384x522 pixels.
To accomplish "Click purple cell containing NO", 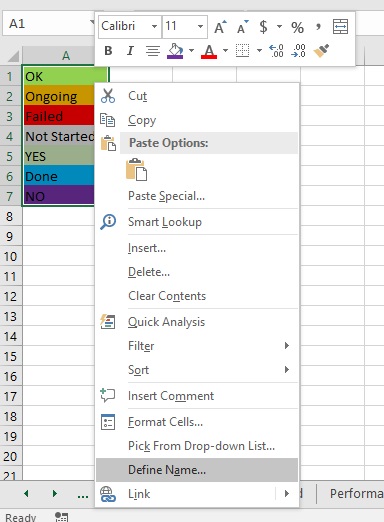I will point(59,196).
